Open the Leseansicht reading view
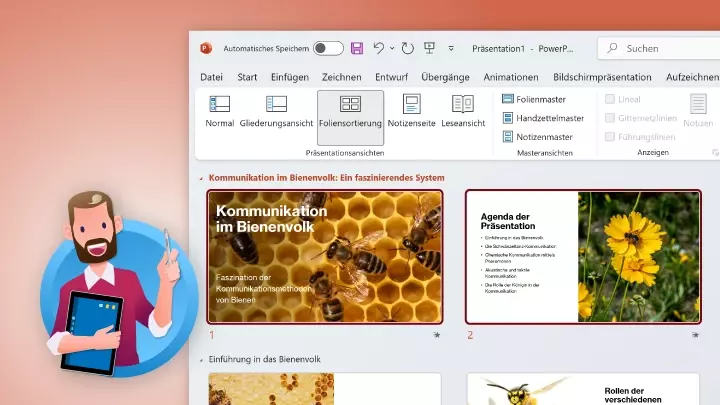This screenshot has width=720, height=405. click(x=463, y=111)
